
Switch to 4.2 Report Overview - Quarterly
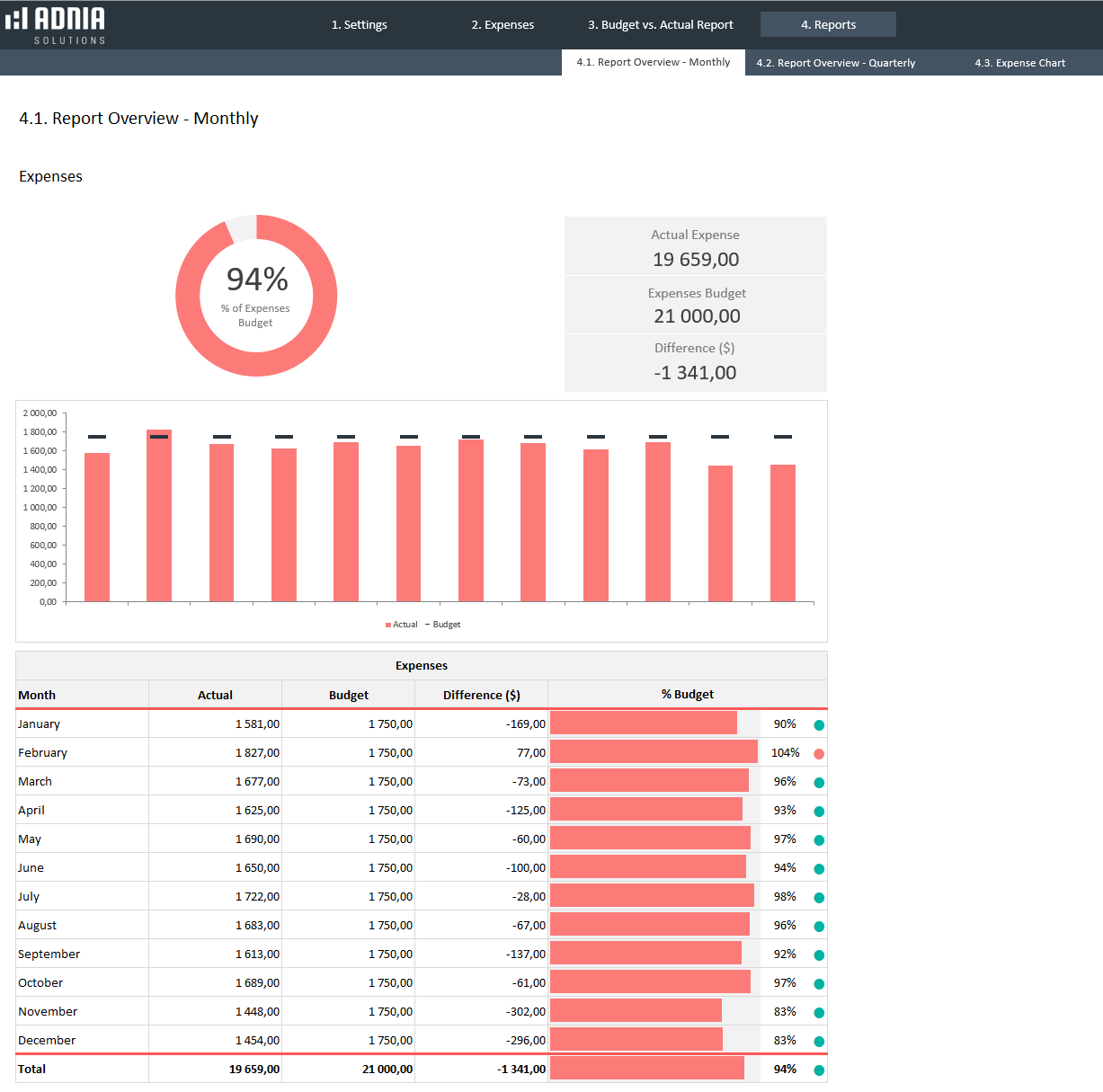835,63
